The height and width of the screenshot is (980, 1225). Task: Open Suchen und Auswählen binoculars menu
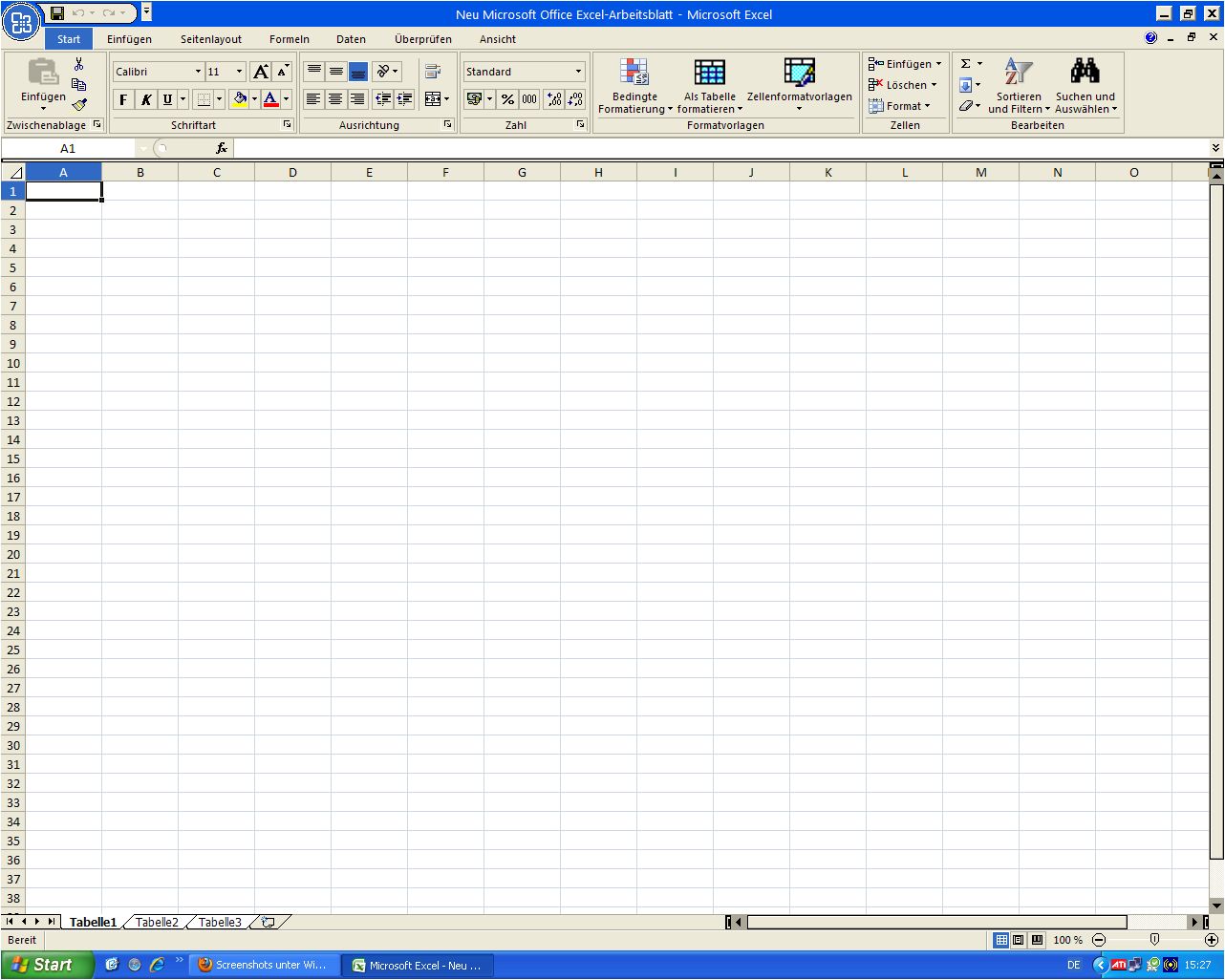(x=1085, y=85)
